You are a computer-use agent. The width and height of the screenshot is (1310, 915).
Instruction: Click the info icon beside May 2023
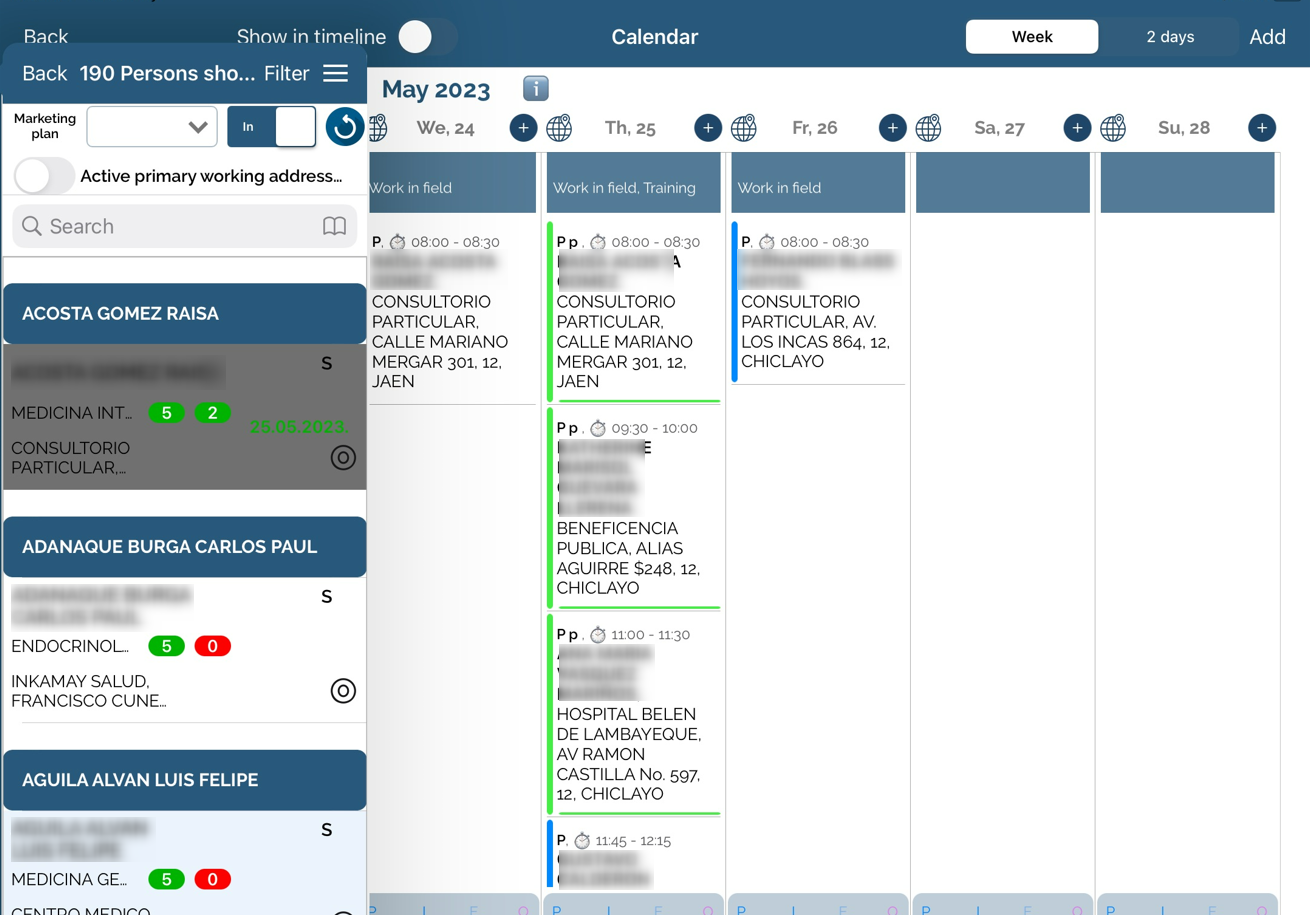pos(535,89)
